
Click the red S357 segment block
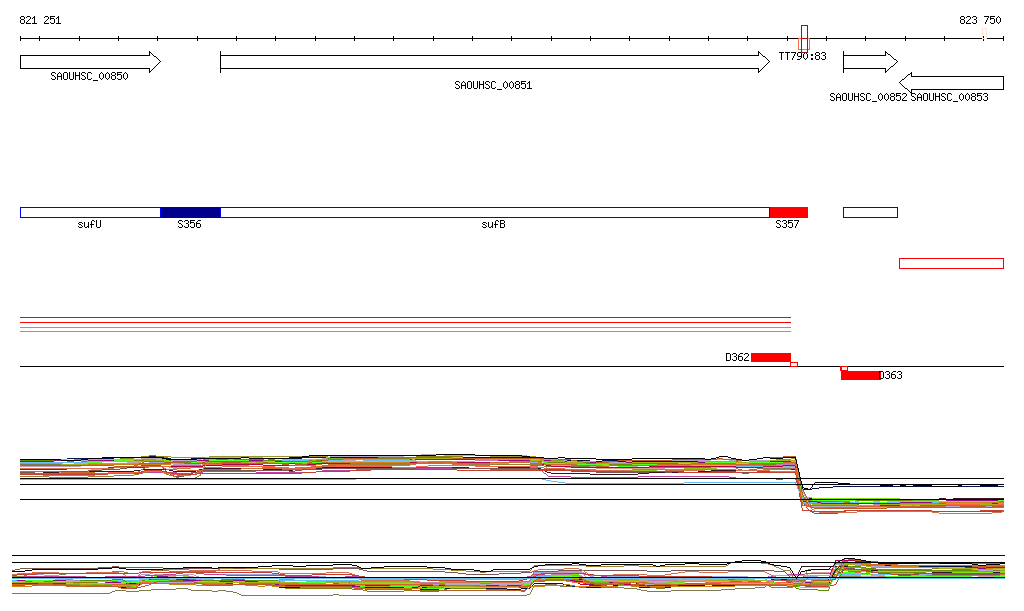click(x=788, y=212)
